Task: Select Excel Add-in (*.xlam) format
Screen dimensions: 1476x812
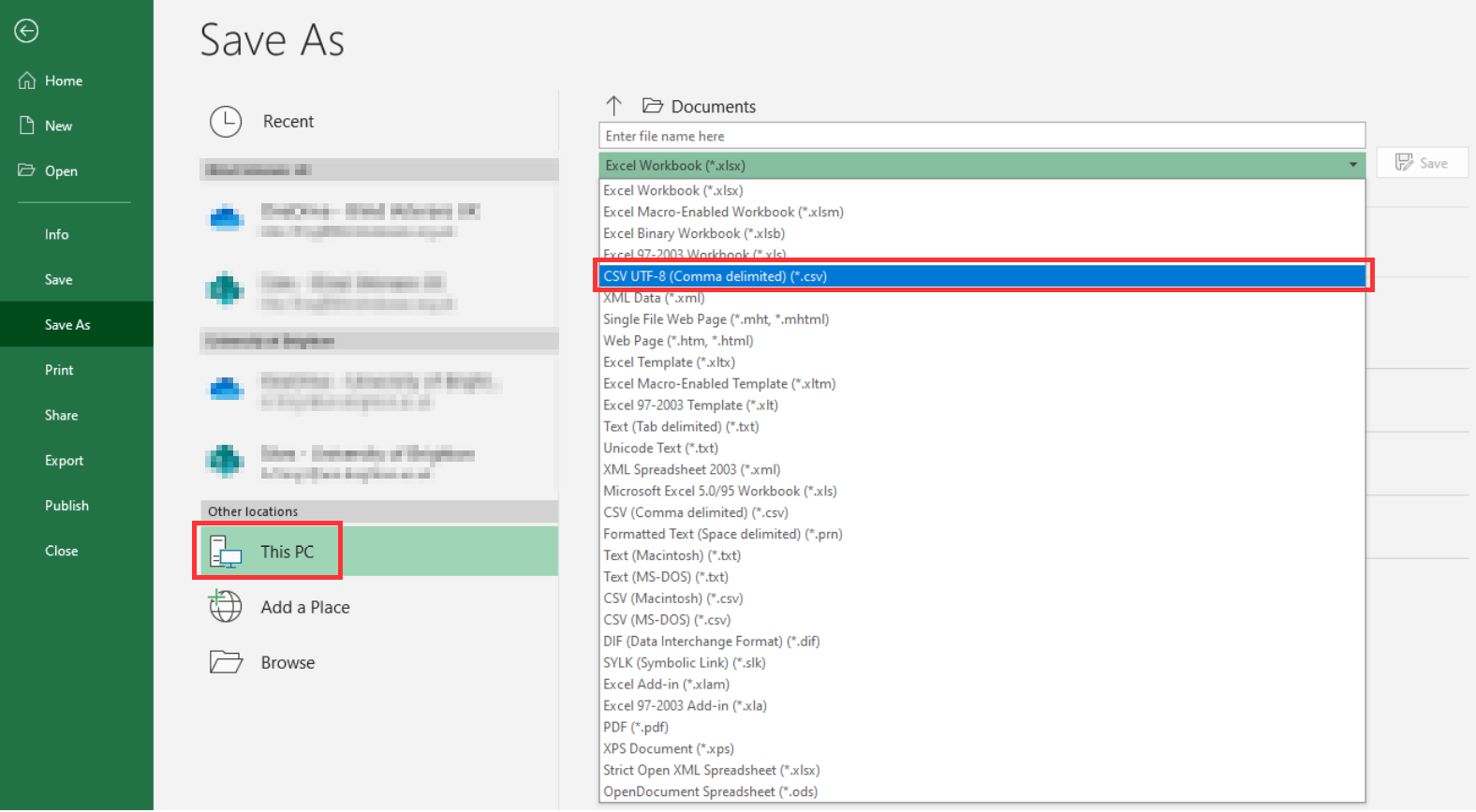Action: pyautogui.click(x=982, y=686)
